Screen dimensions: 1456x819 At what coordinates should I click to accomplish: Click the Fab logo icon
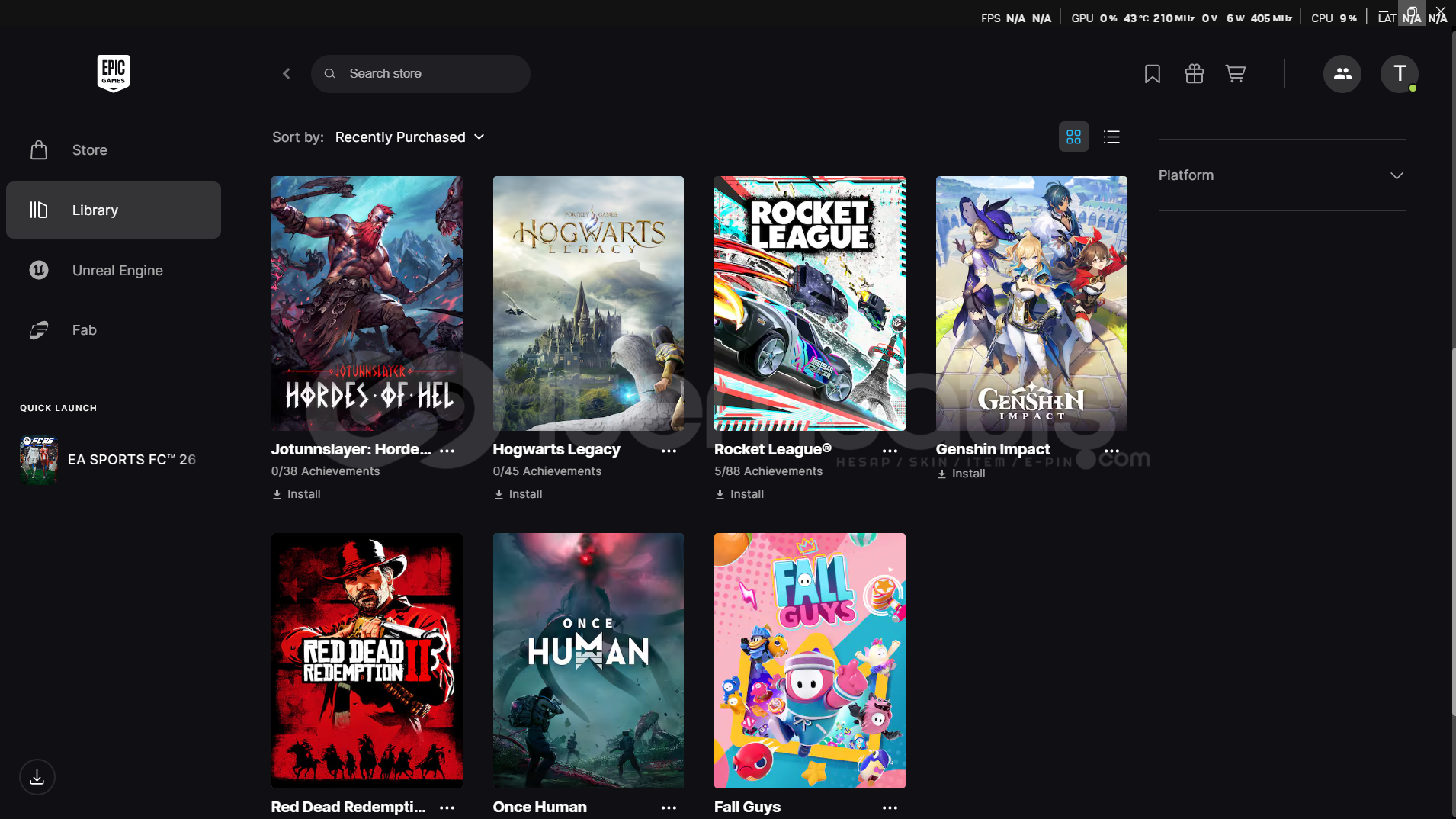pos(39,330)
